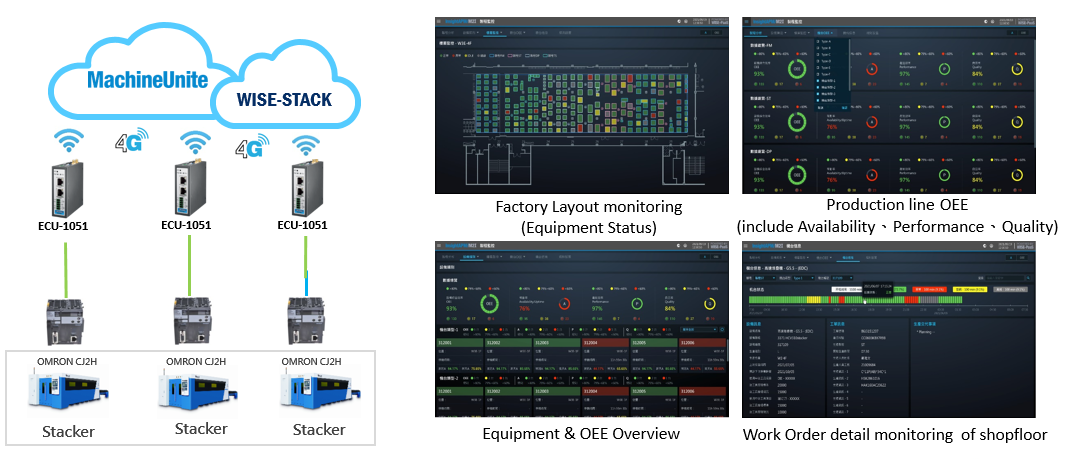Switch to highlighted tab in Factory Layout screen
The image size is (1069, 459).
click(x=494, y=32)
